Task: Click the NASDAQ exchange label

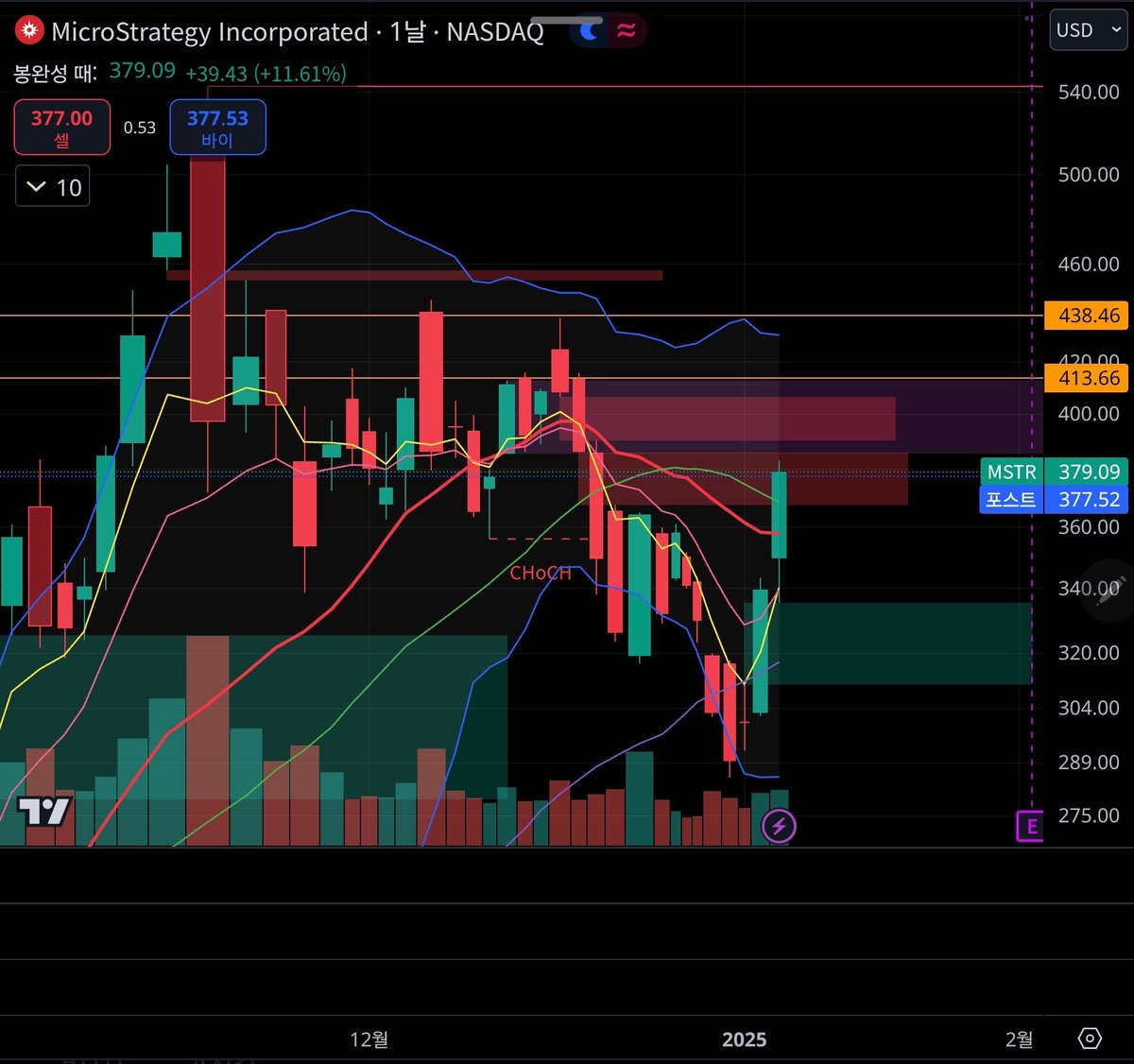Action: [495, 32]
